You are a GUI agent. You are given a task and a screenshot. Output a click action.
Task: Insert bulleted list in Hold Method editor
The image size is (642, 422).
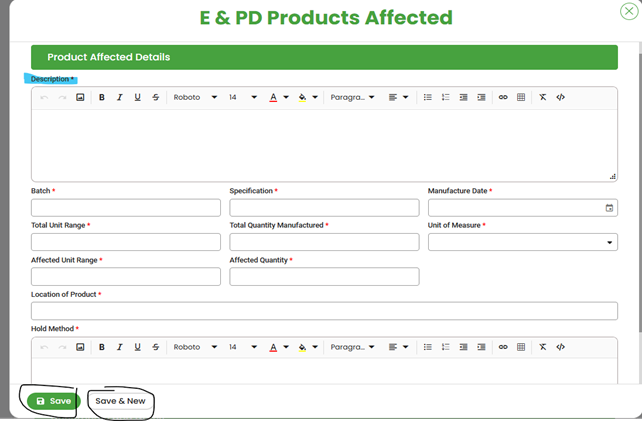[x=427, y=347]
